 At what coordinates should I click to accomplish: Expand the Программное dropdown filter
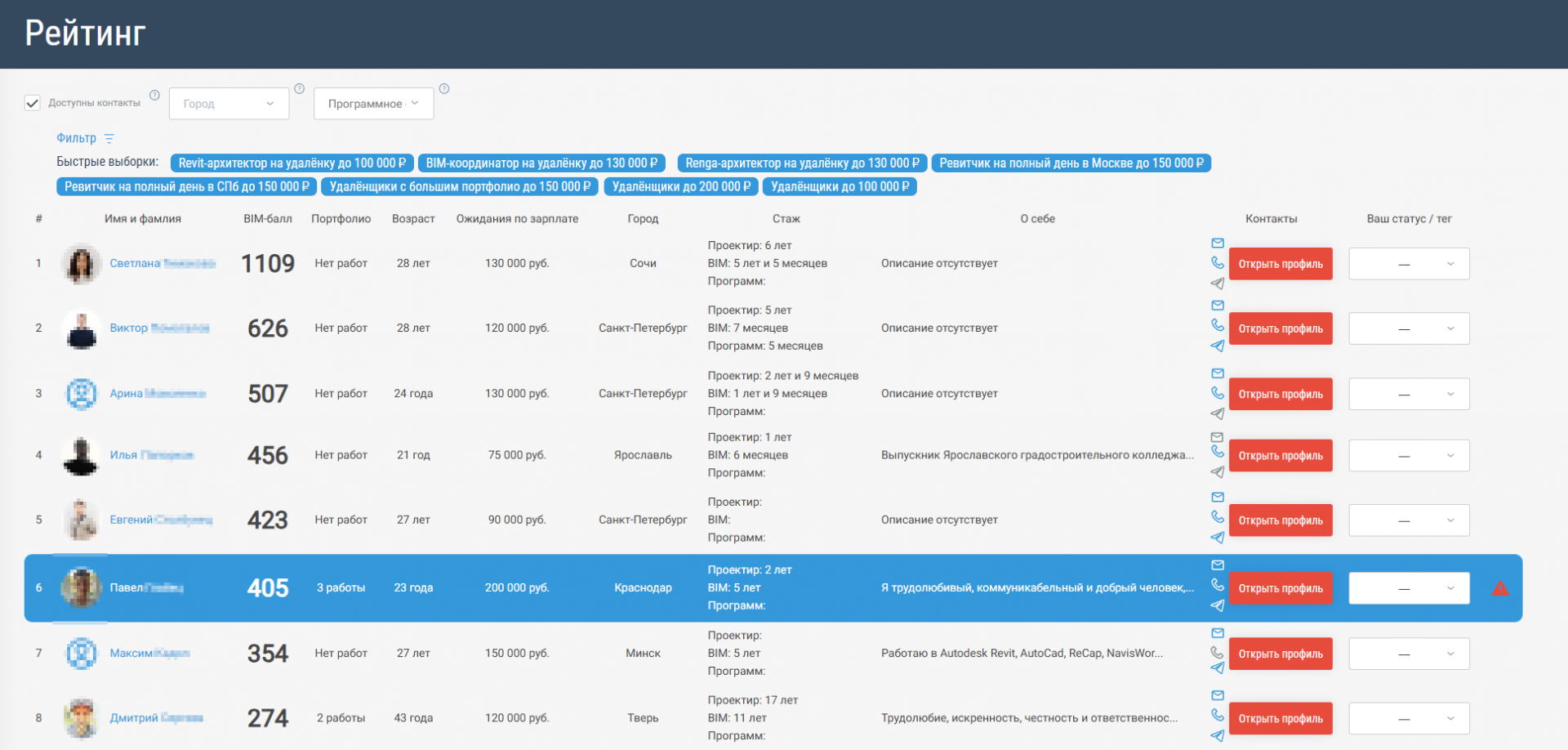point(373,104)
